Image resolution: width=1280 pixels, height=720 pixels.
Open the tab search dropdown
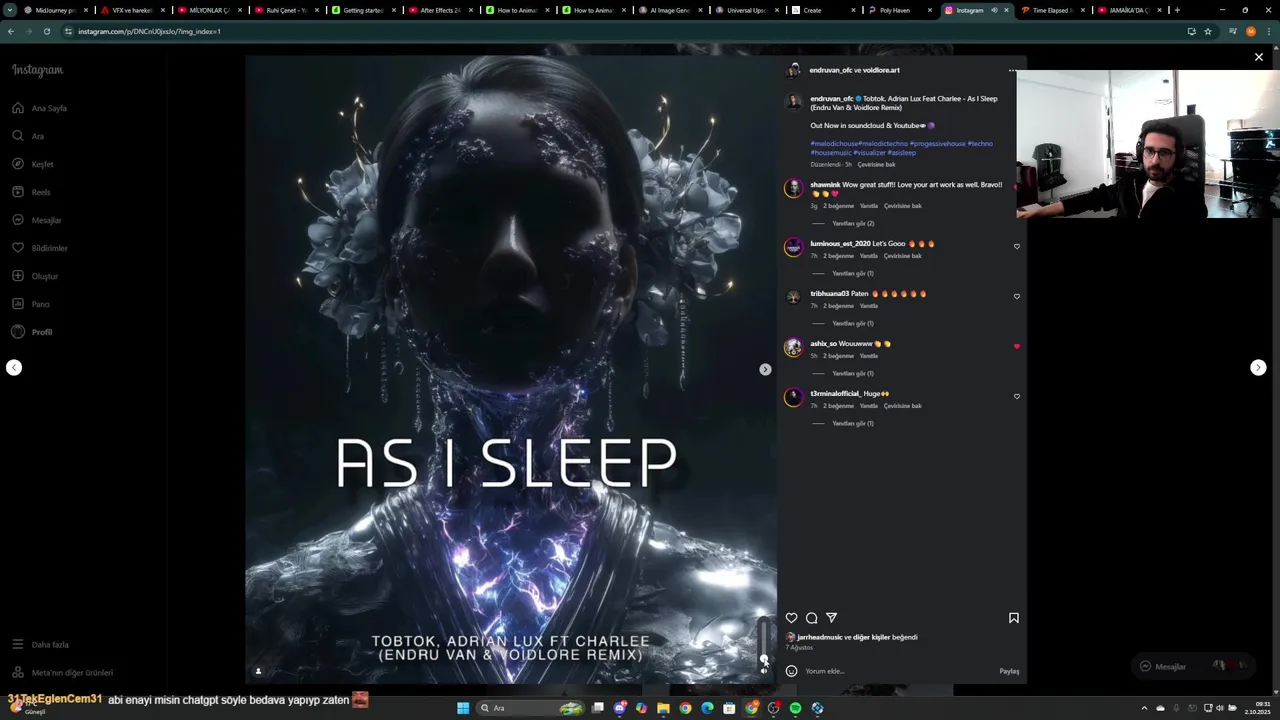pyautogui.click(x=10, y=10)
